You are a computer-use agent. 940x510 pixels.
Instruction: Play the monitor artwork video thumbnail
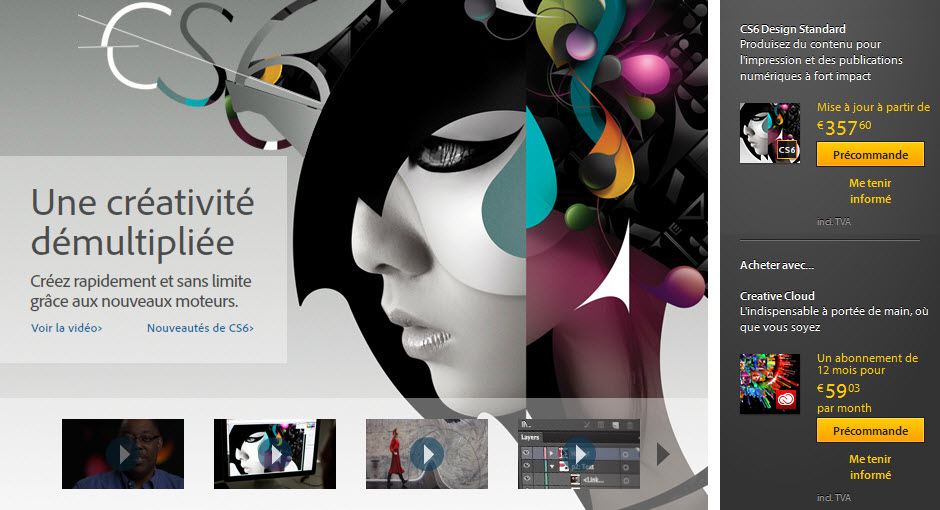pos(275,454)
